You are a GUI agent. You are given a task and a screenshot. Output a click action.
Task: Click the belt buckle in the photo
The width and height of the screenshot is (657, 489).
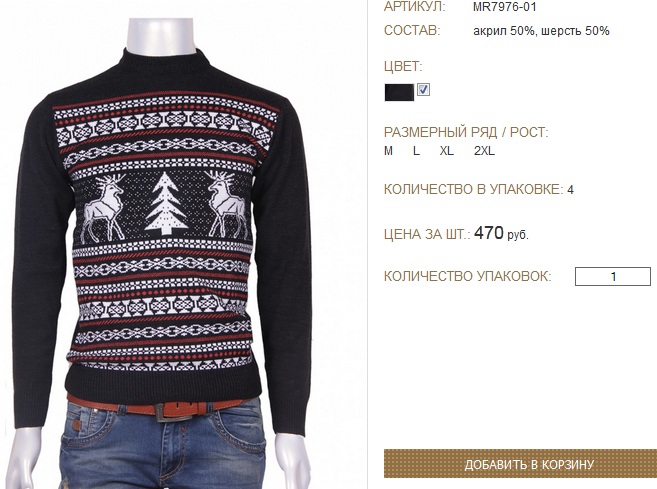pos(170,411)
